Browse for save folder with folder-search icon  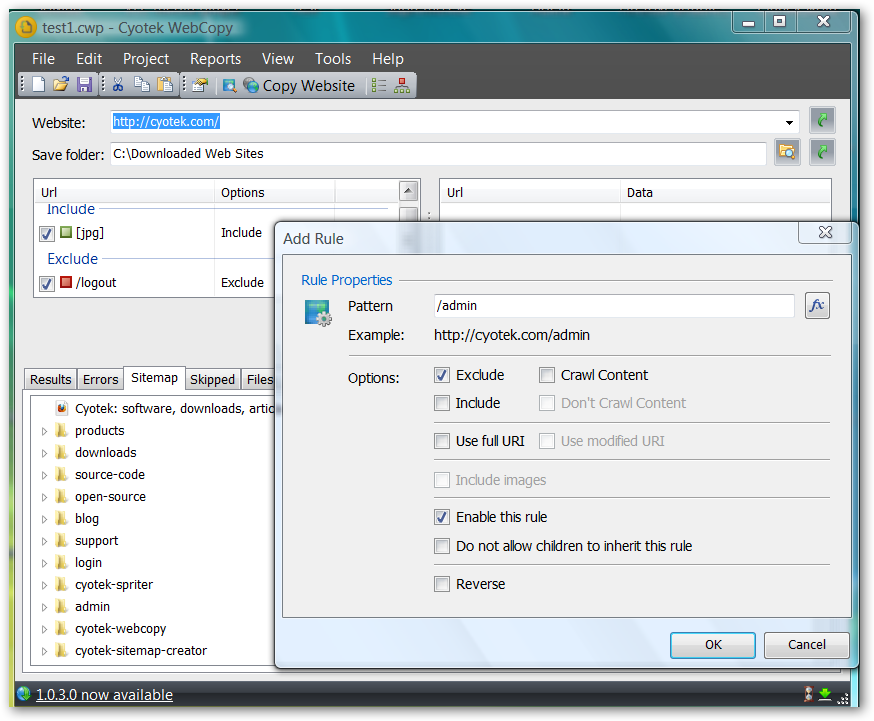[788, 152]
